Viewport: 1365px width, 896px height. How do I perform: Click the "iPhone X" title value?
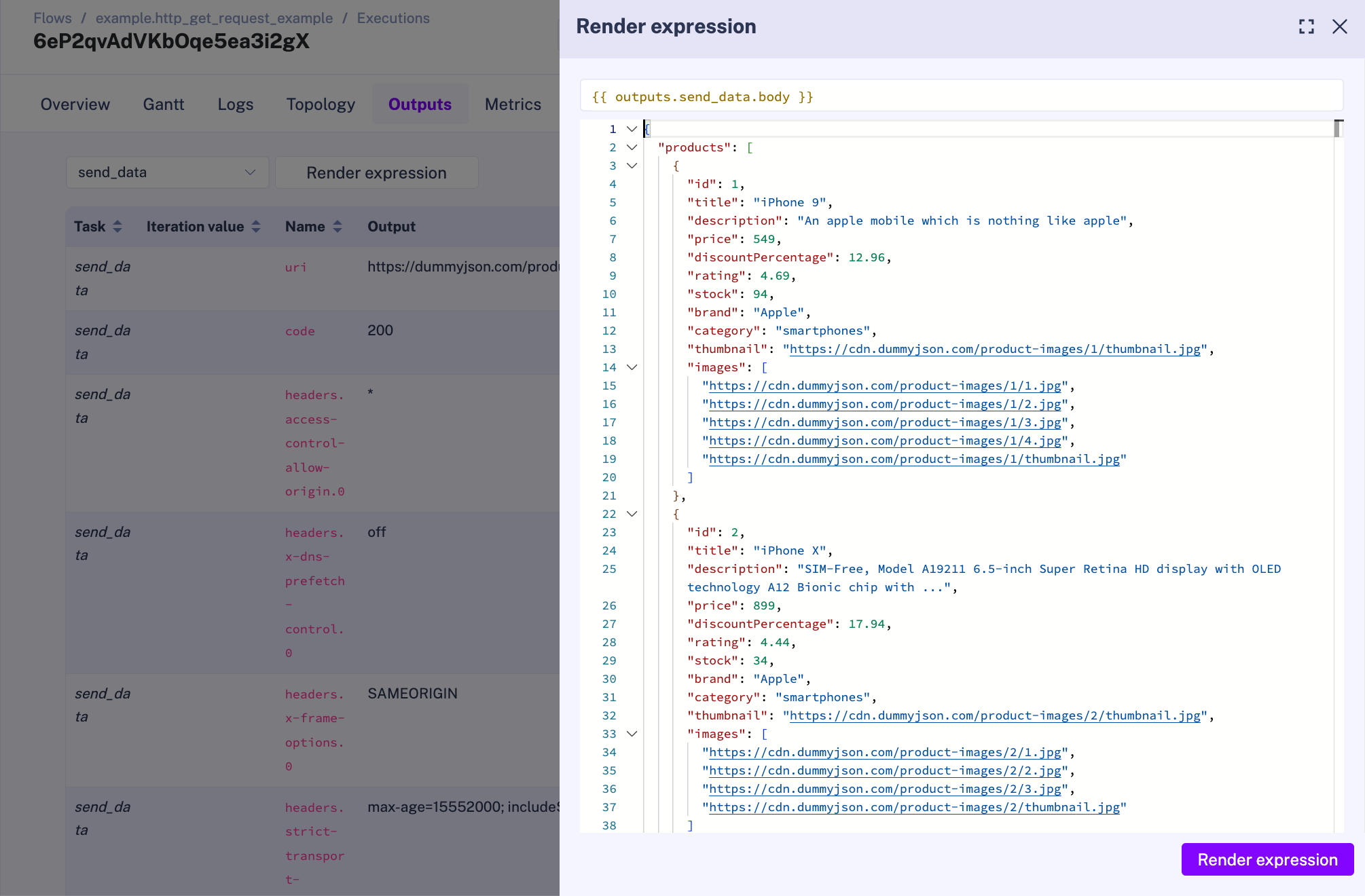(x=790, y=550)
